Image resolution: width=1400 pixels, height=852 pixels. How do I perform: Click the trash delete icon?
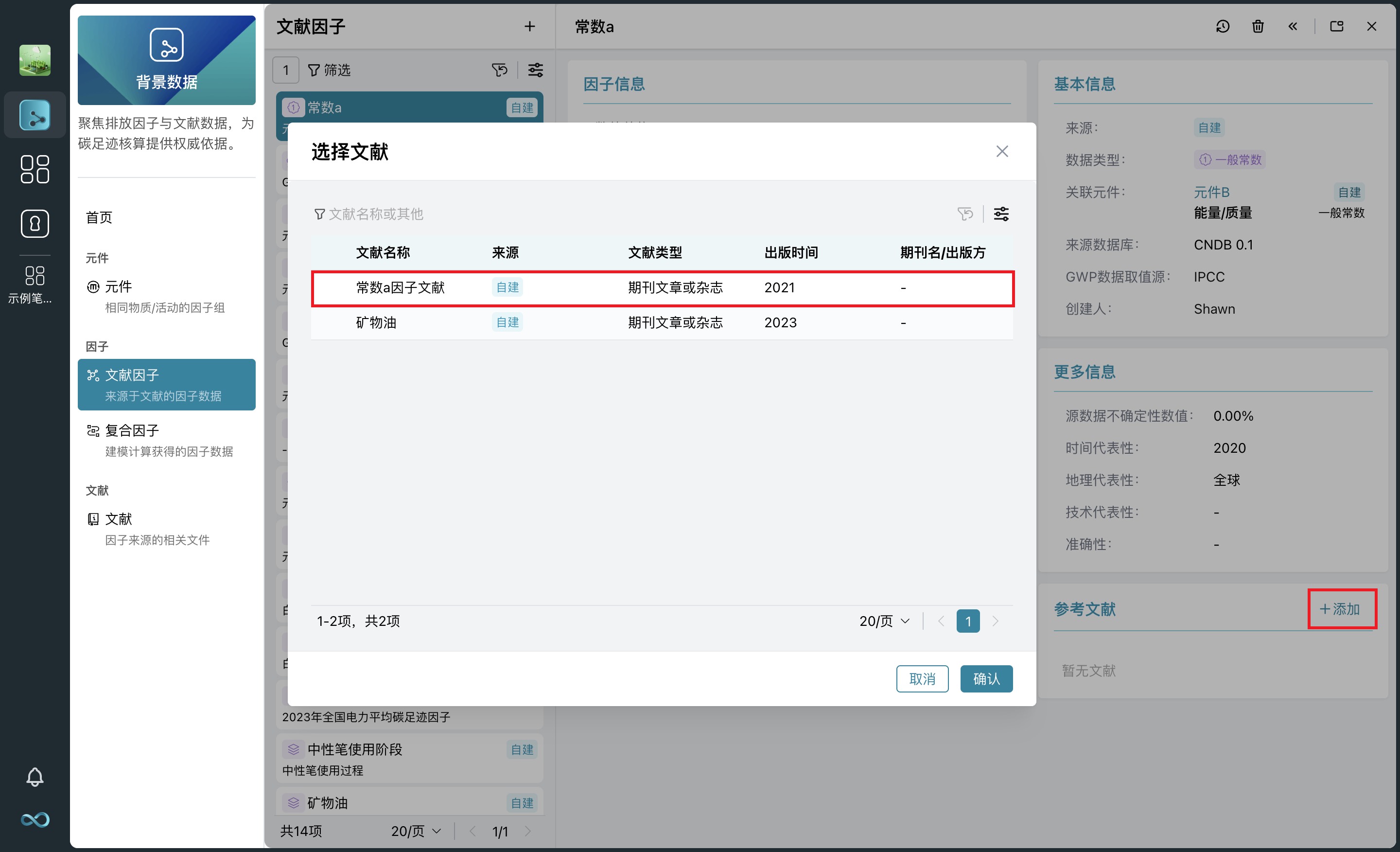(1258, 26)
